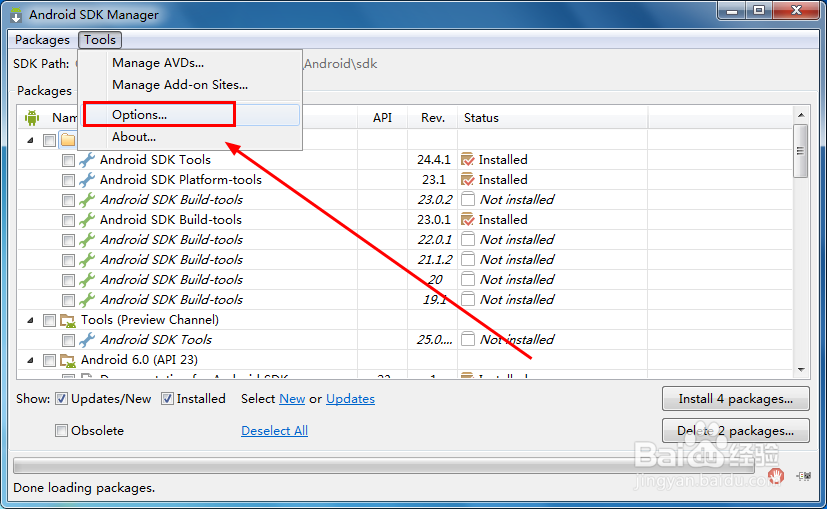The height and width of the screenshot is (509, 827).
Task: Click wrench icon of Android SDK Platform-tools
Action: [x=87, y=180]
